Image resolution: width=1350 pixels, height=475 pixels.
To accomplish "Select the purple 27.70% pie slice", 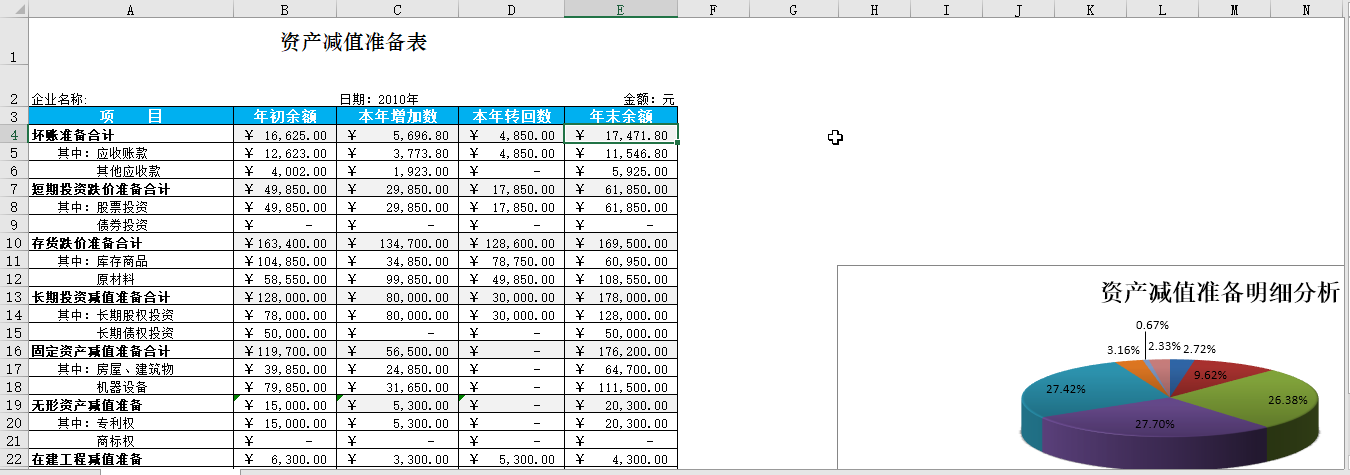I will 1150,430.
